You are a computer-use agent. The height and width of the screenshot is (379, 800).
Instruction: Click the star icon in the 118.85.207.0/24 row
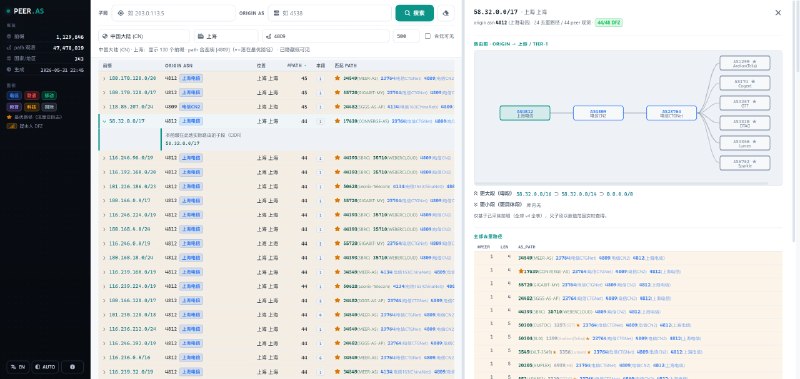pos(337,107)
